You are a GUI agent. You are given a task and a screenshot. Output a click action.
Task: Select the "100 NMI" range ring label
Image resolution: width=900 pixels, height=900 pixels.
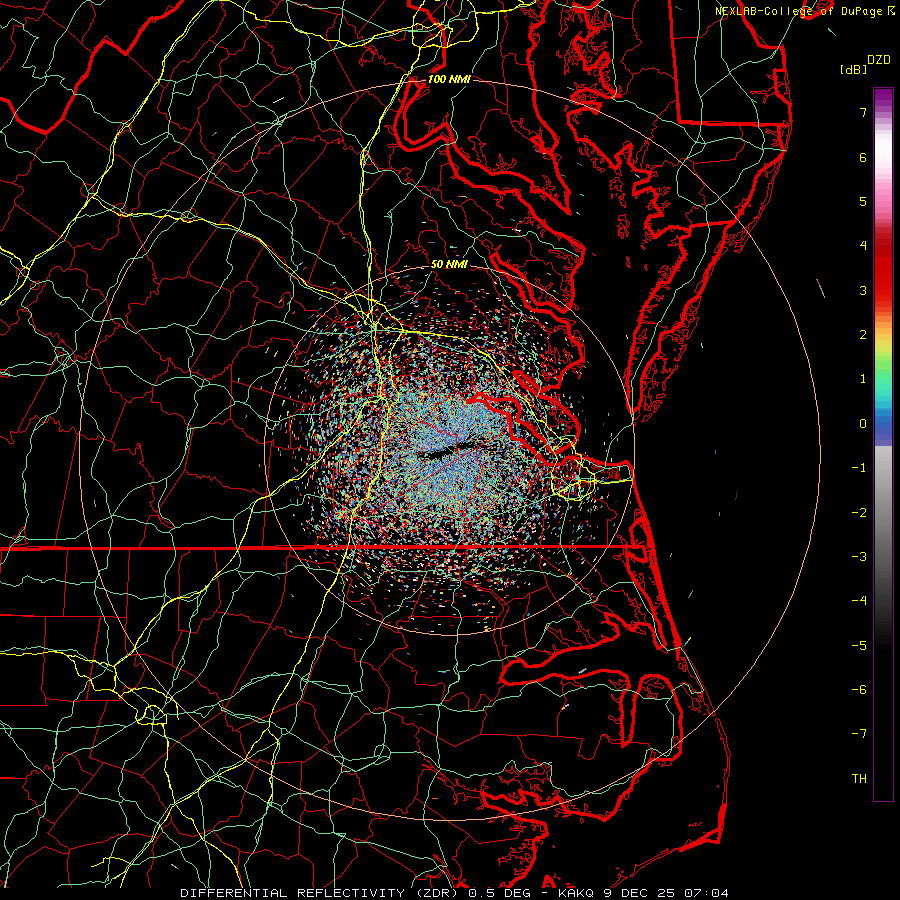449,79
